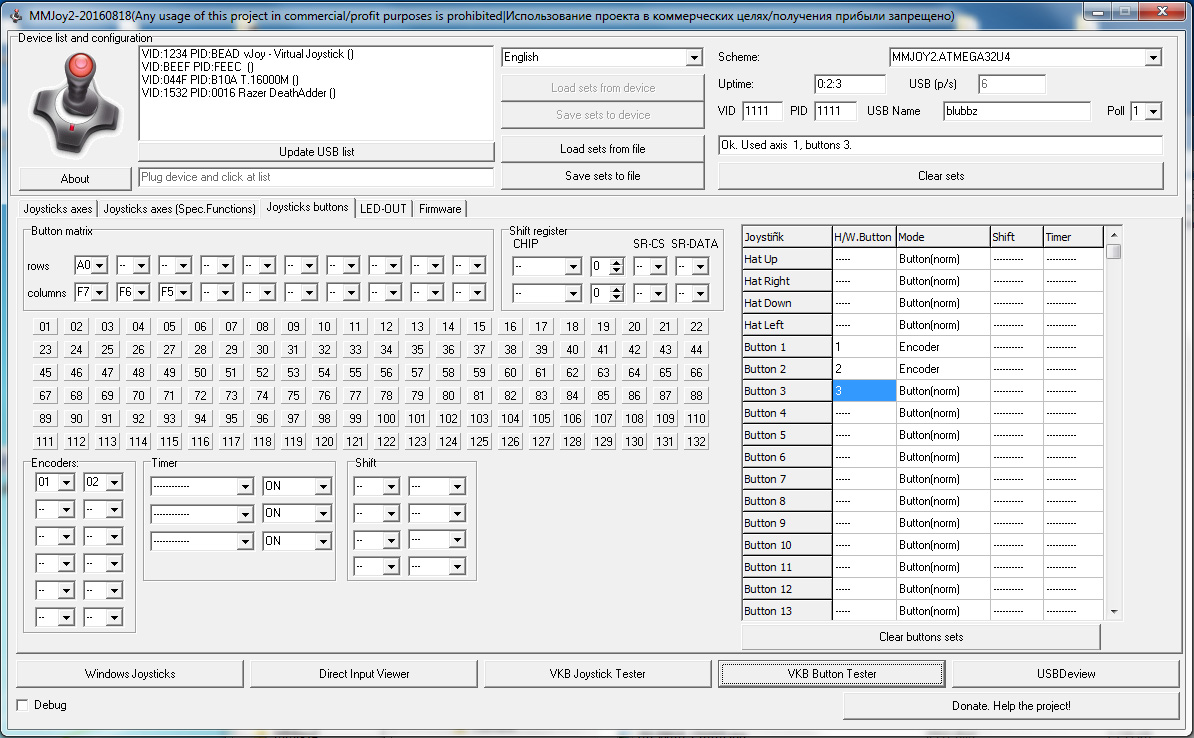Screen dimensions: 1194x738
Task: Open the rows A0 dropdown
Action: [100, 266]
